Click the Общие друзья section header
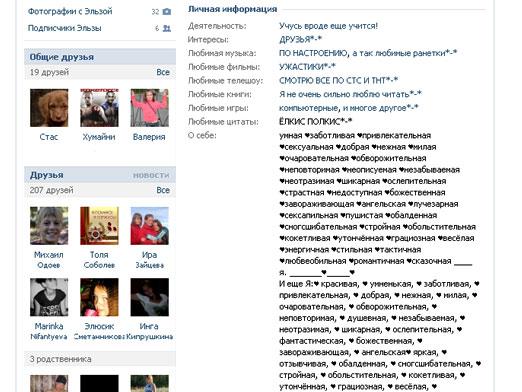Image resolution: width=522 pixels, height=392 pixels. pyautogui.click(x=100, y=57)
